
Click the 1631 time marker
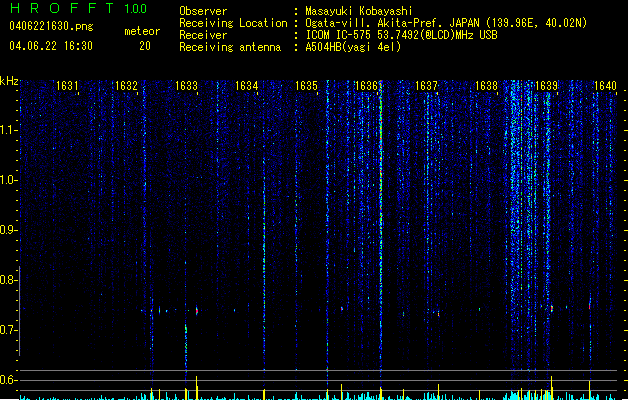[67, 86]
